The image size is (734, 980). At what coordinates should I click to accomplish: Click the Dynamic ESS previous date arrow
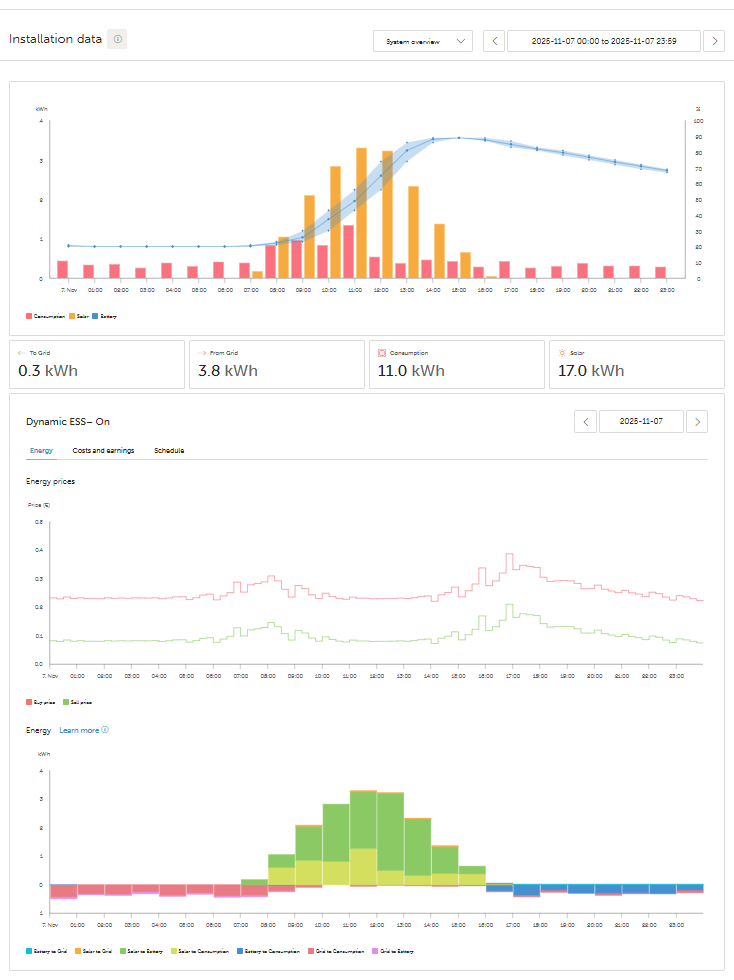585,422
